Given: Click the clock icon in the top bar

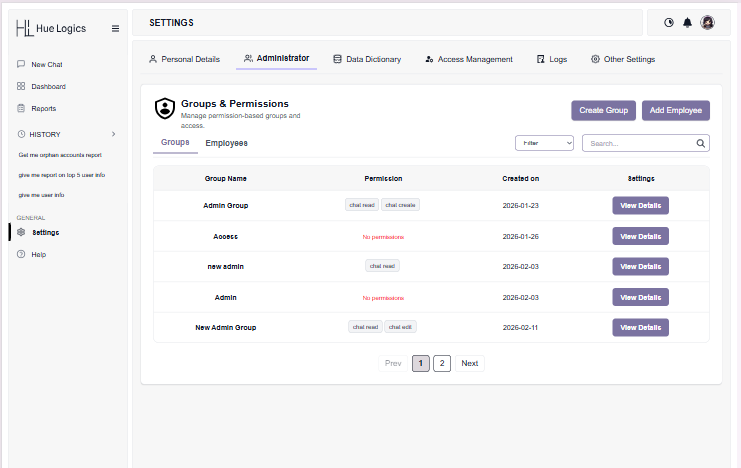Looking at the screenshot, I should click(x=669, y=22).
